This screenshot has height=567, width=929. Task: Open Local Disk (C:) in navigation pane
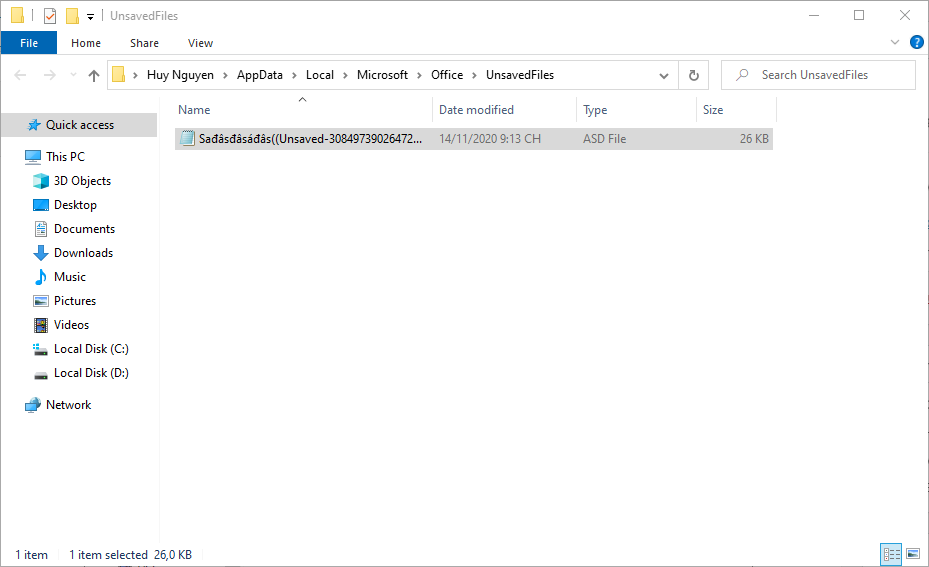(x=91, y=349)
